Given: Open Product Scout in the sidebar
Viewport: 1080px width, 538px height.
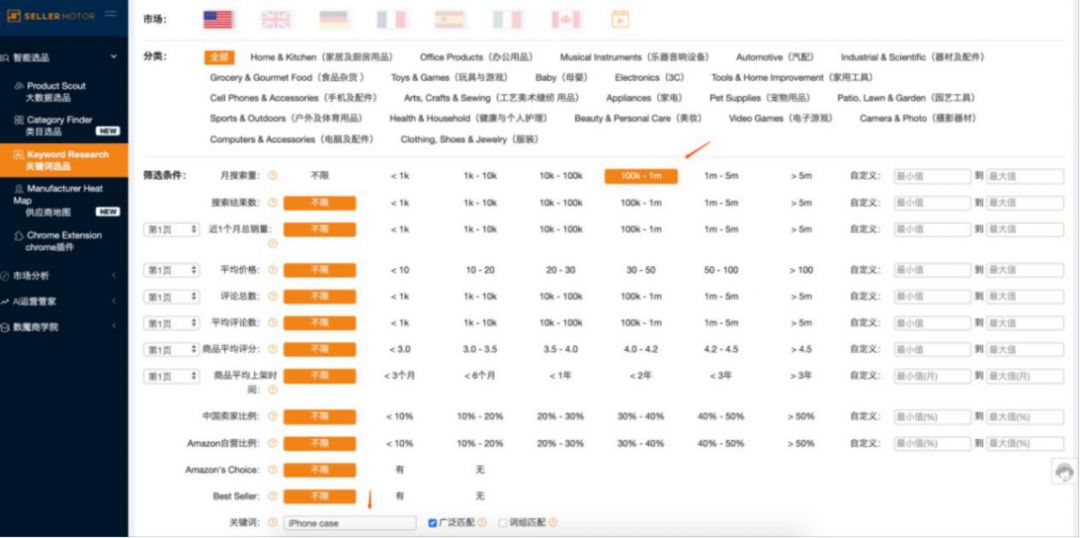Looking at the screenshot, I should pos(56,91).
